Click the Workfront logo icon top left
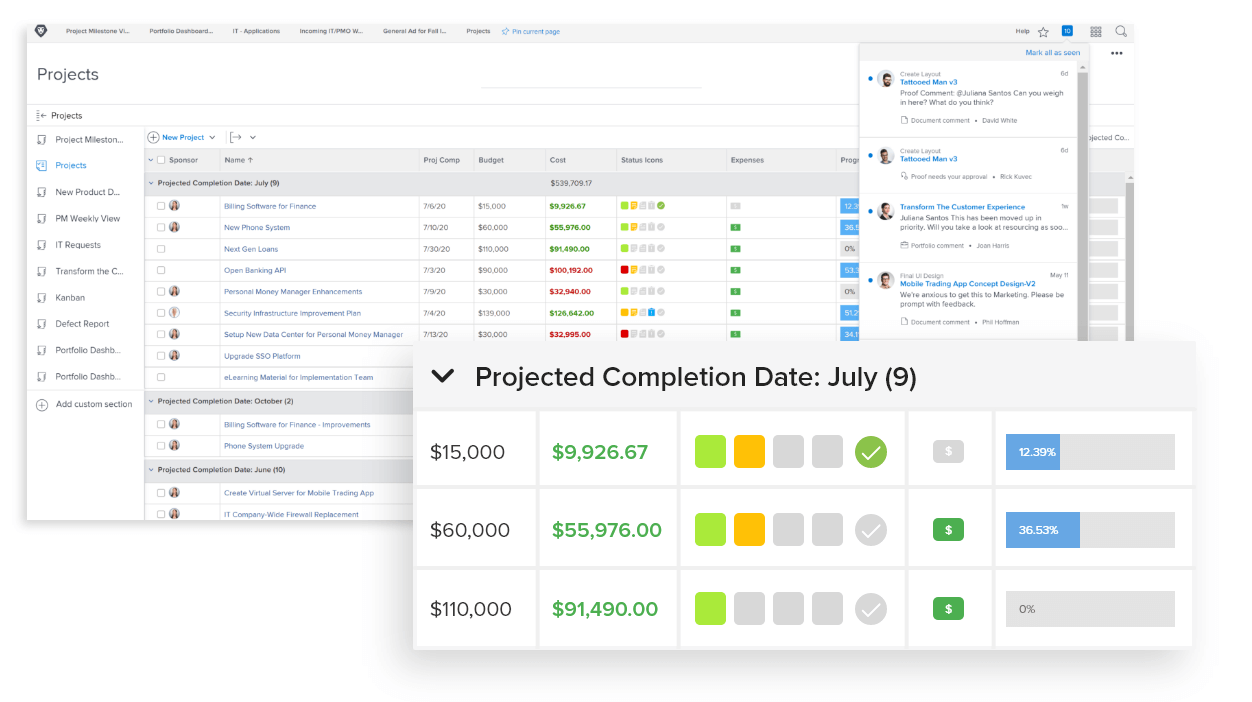 click(40, 31)
